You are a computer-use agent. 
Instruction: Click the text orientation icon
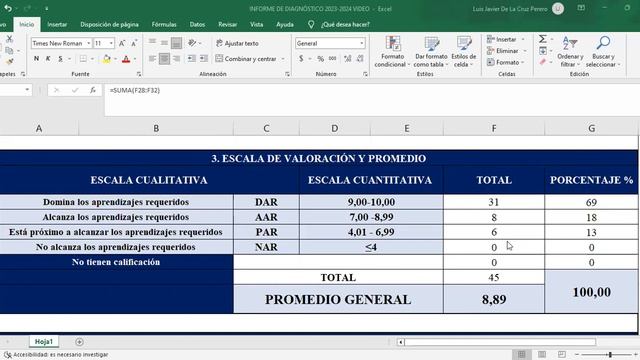point(192,43)
